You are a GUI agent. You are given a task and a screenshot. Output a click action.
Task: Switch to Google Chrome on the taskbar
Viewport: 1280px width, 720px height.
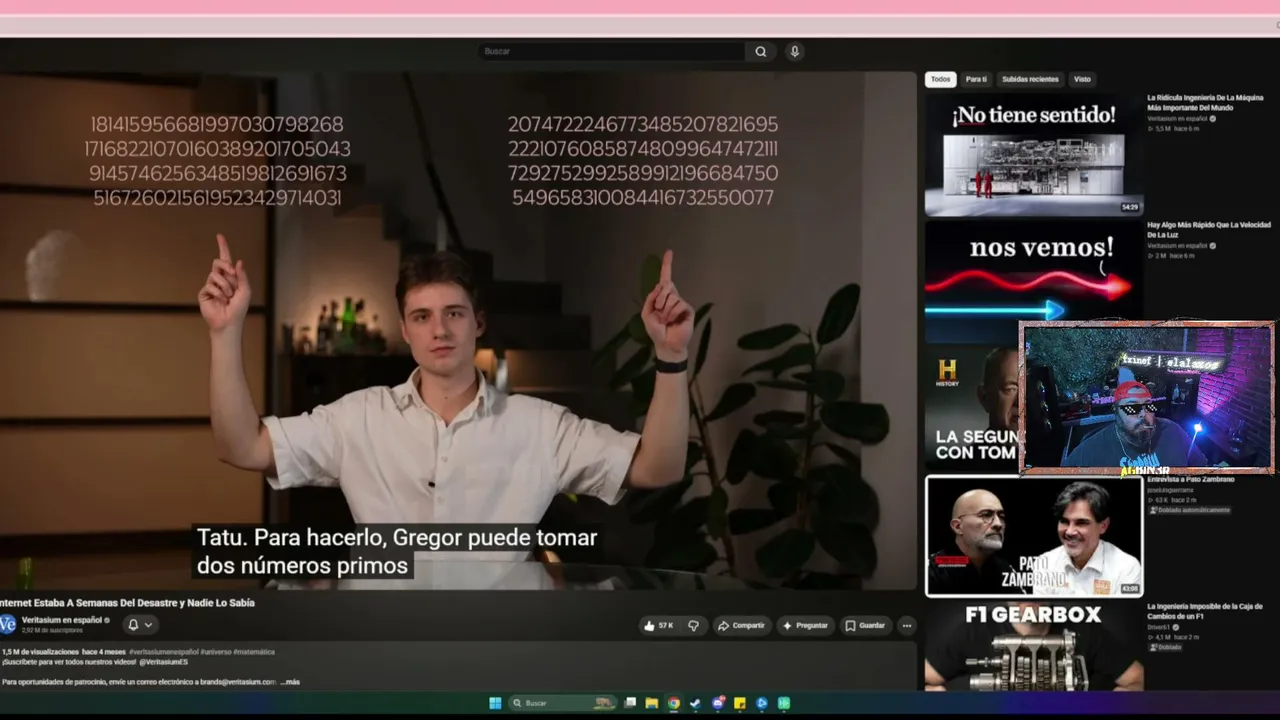click(x=674, y=703)
